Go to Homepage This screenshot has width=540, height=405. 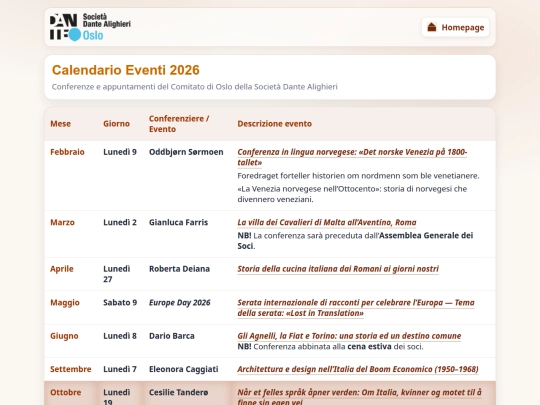point(455,27)
